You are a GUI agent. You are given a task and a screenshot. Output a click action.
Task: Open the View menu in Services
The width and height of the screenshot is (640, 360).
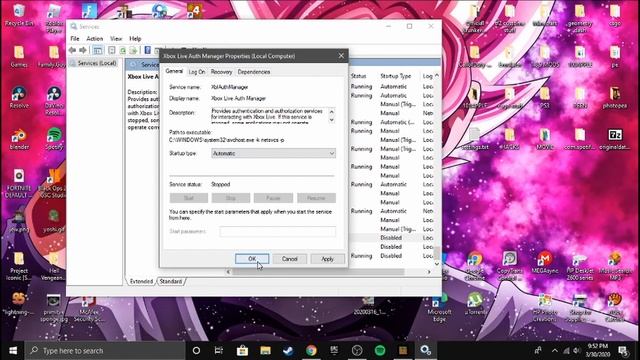pos(116,38)
